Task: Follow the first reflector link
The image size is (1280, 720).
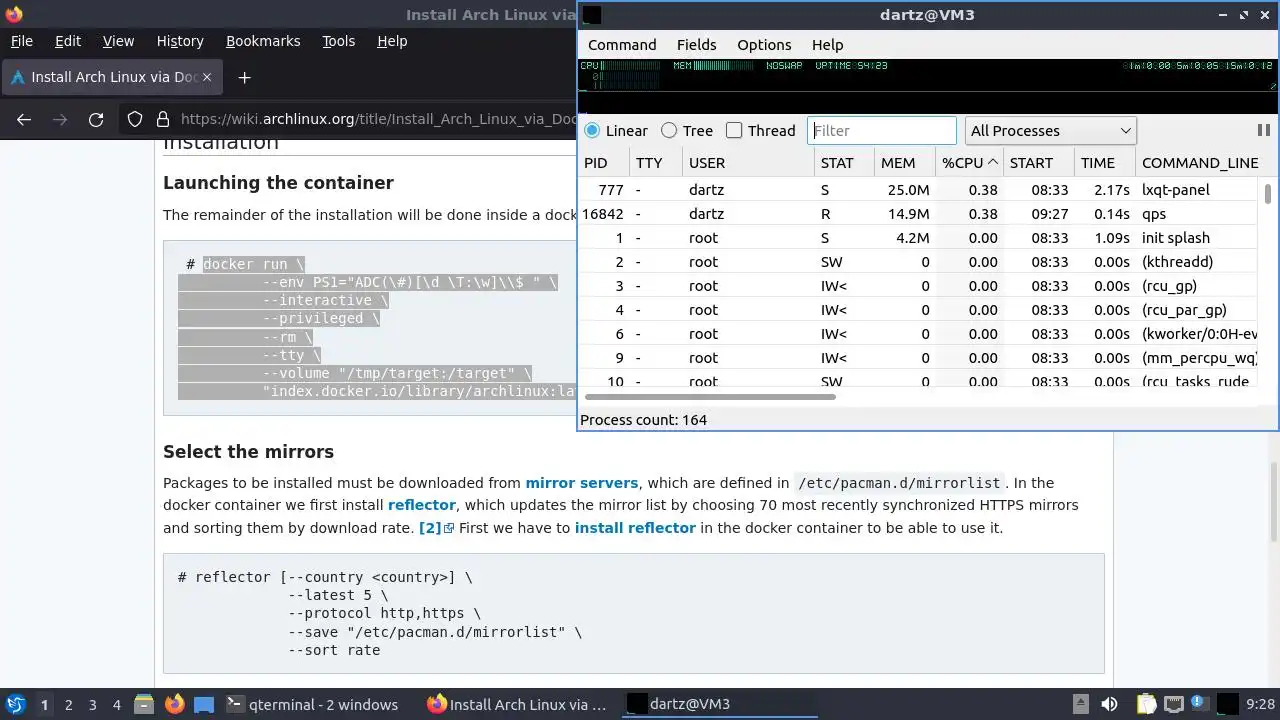Action: point(422,505)
